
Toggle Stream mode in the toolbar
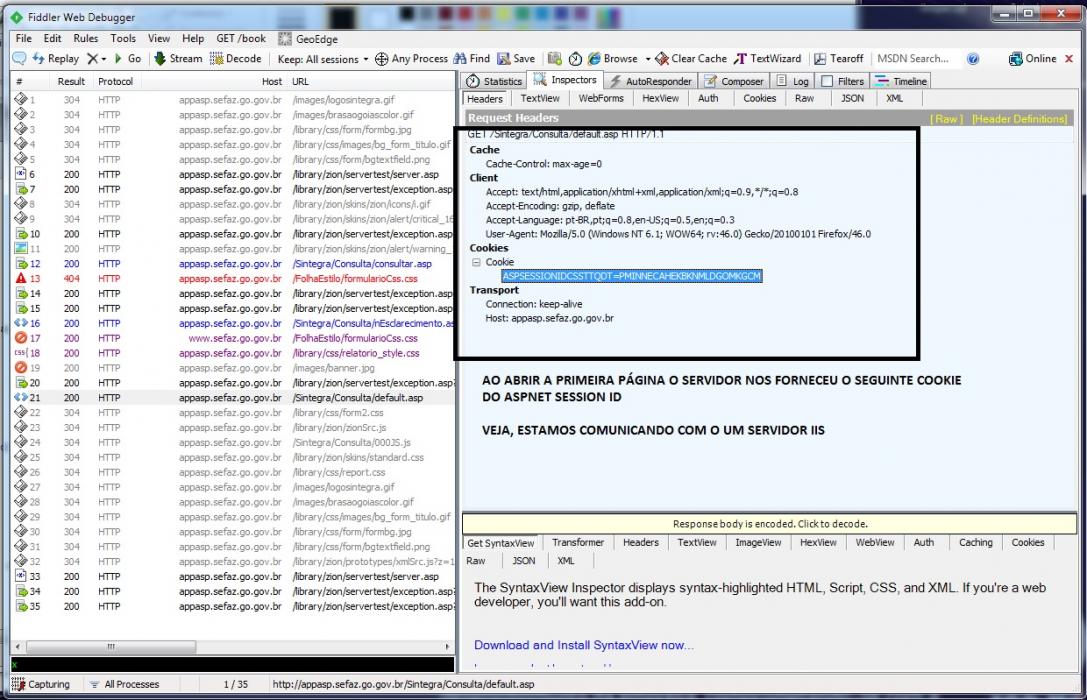point(178,59)
